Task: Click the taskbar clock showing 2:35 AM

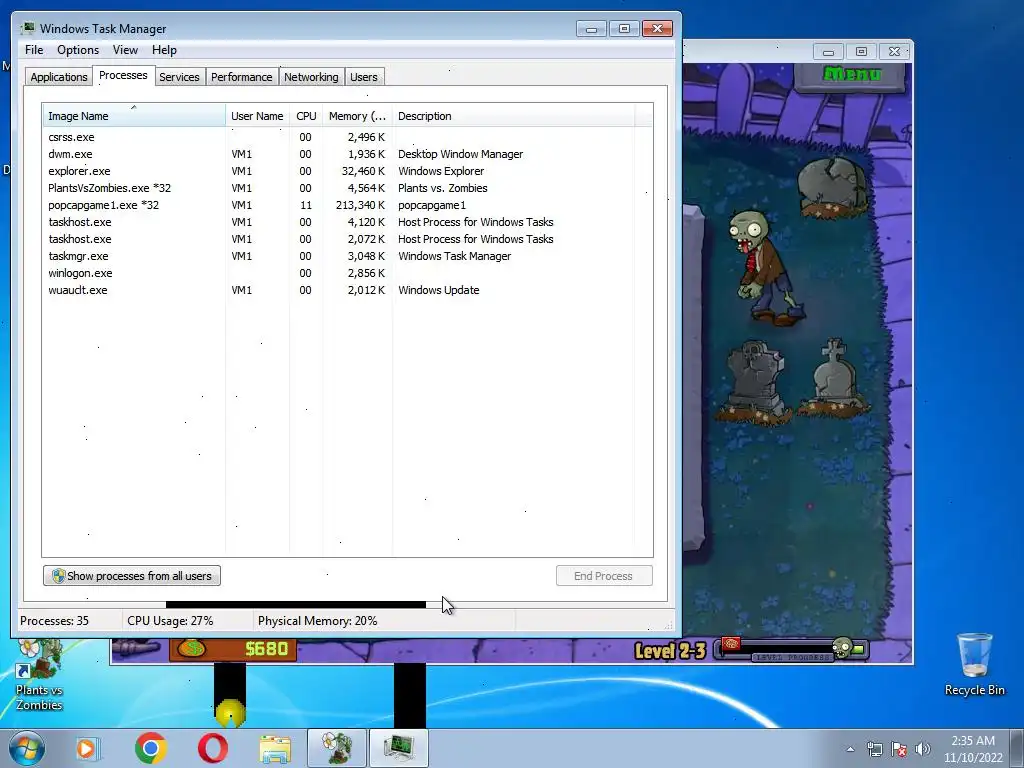Action: 973,749
